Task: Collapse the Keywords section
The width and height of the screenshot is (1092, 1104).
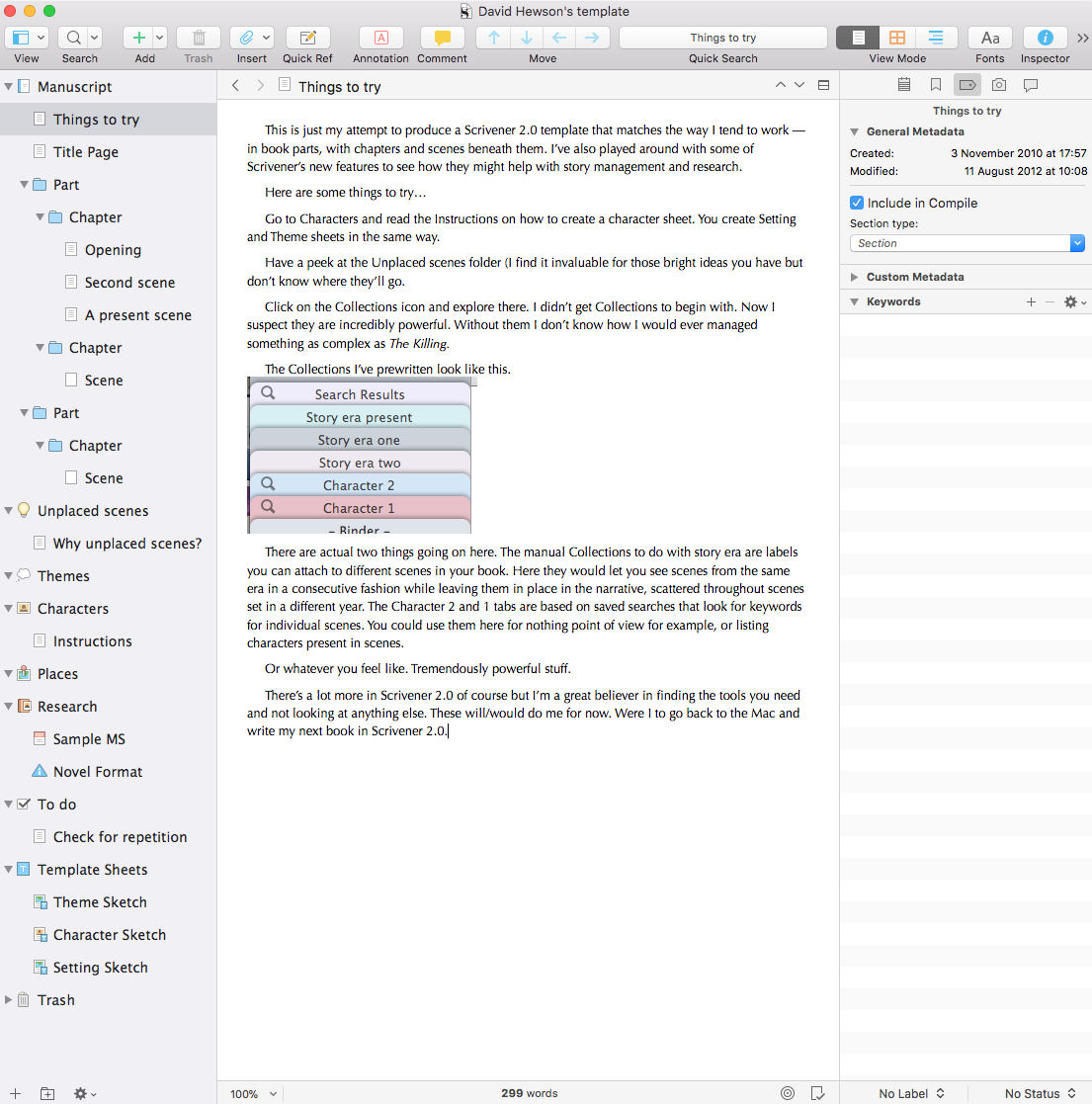Action: (x=854, y=301)
